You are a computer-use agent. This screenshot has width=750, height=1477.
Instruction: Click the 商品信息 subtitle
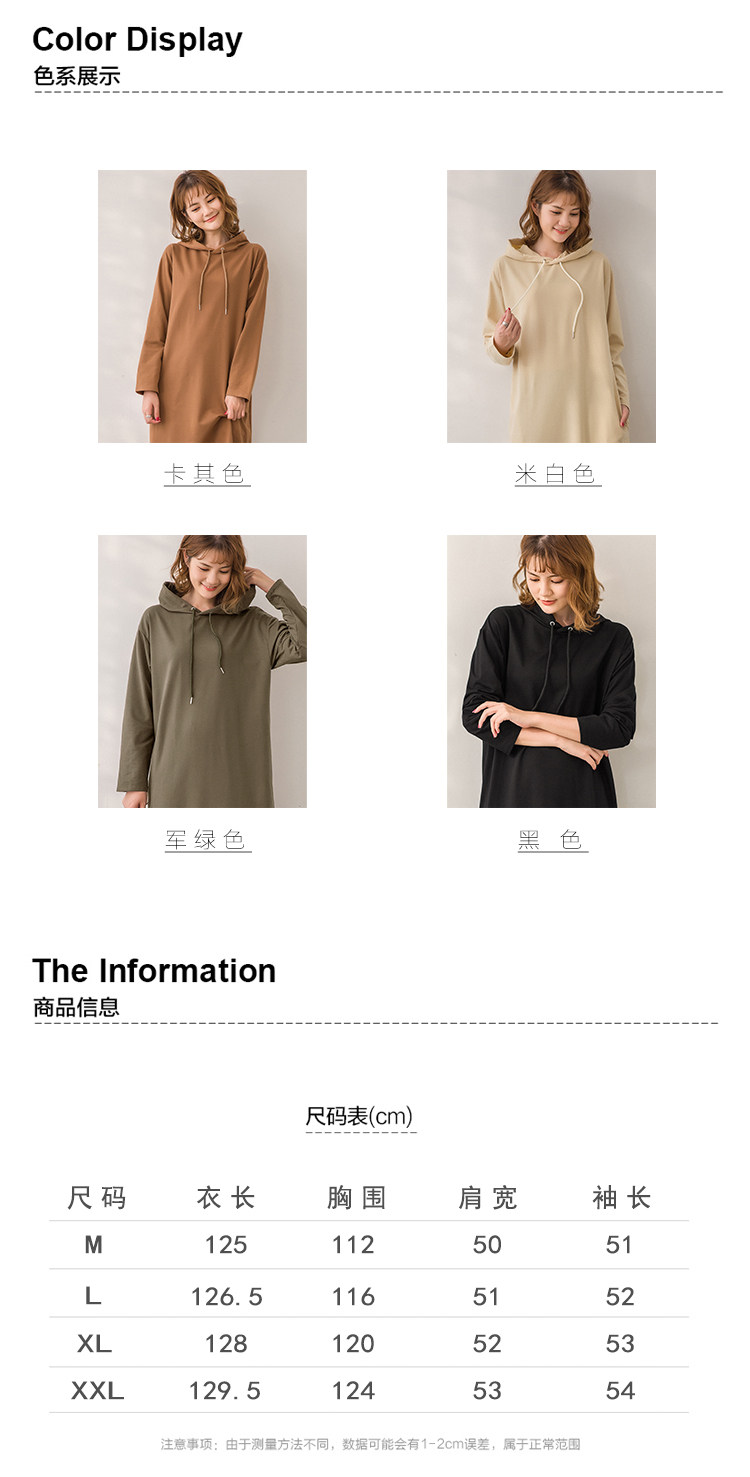click(77, 1008)
